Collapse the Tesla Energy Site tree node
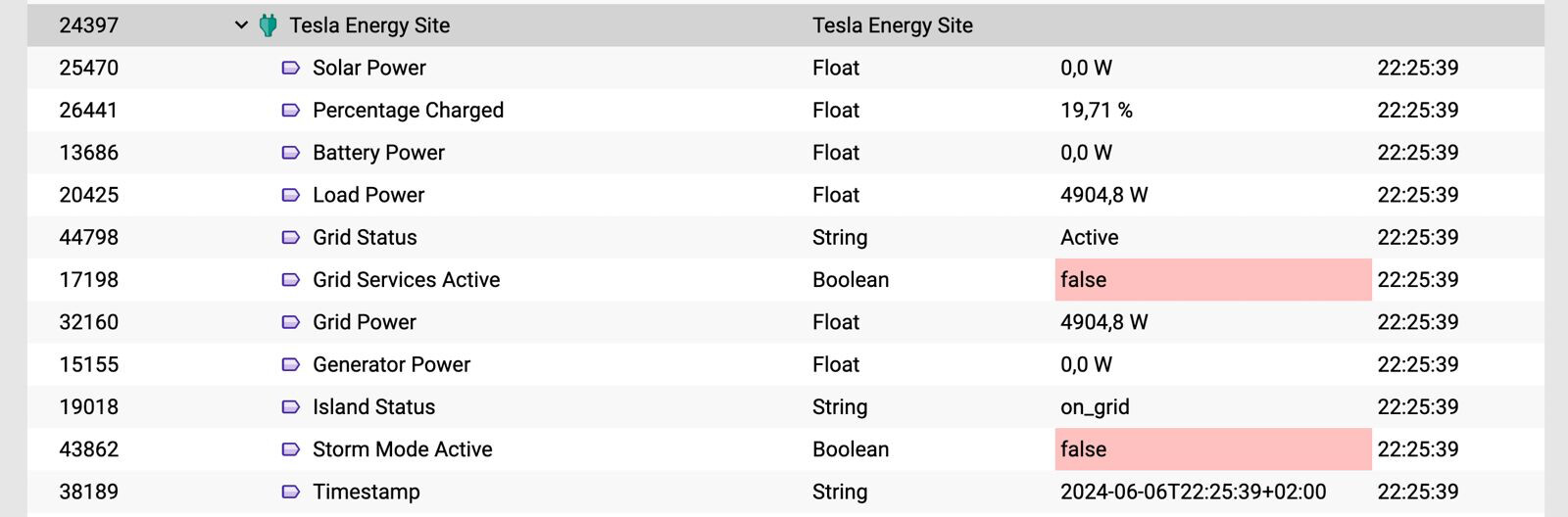Viewport: 1568px width, 517px height. pyautogui.click(x=241, y=25)
